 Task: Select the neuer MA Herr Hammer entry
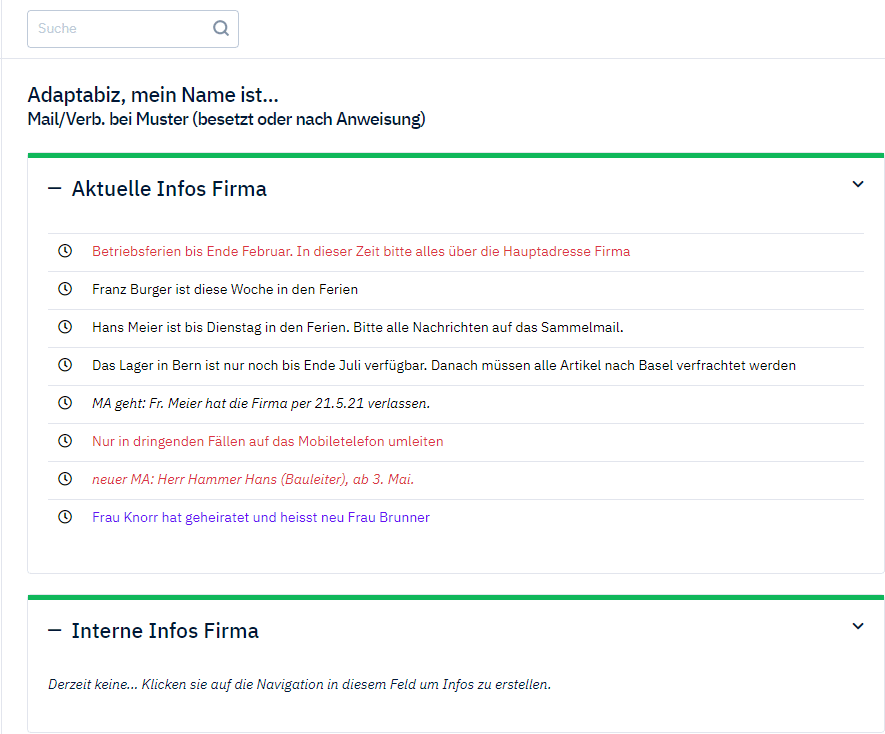coord(253,479)
